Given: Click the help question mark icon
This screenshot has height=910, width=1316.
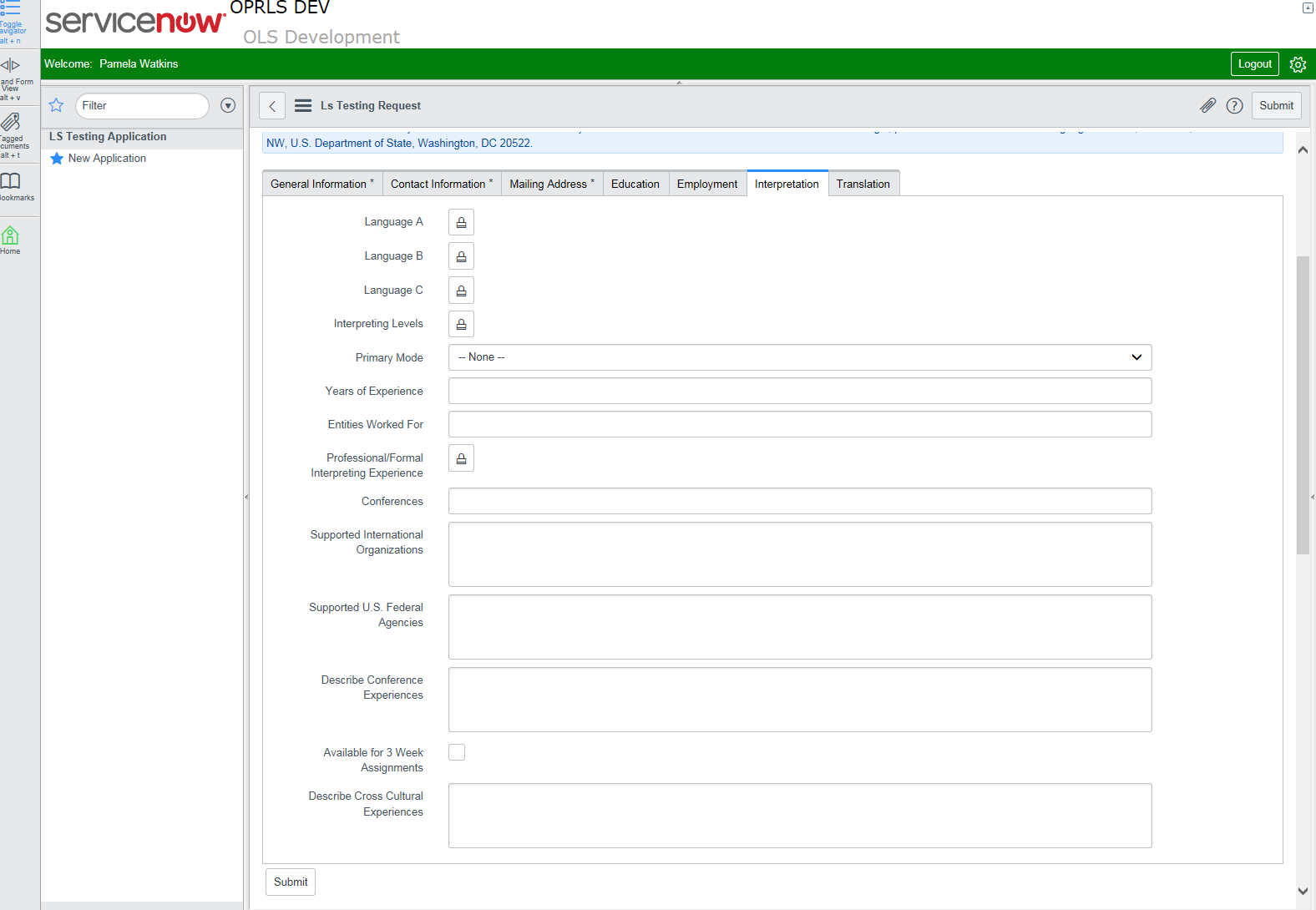Looking at the screenshot, I should pos(1235,106).
